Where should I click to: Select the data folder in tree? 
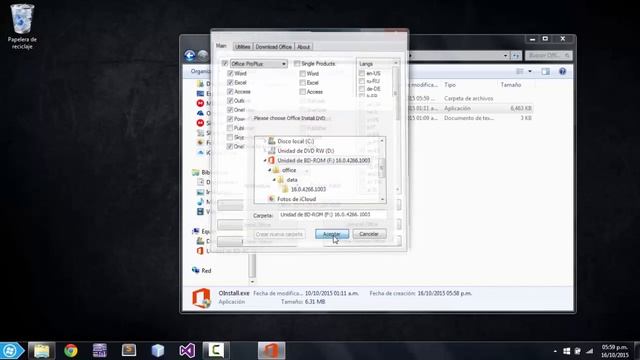(x=292, y=180)
